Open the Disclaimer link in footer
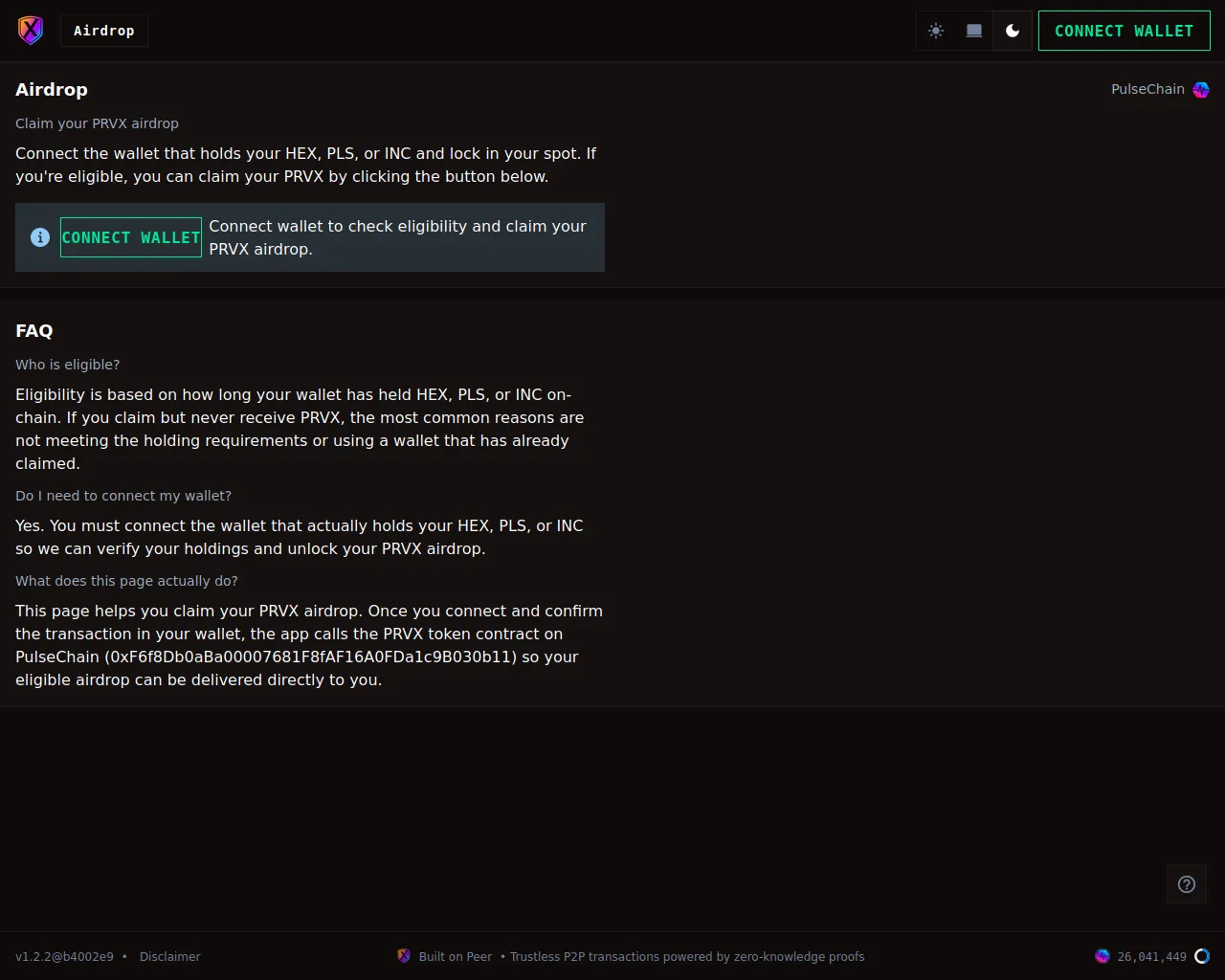The image size is (1225, 980). pos(169,956)
